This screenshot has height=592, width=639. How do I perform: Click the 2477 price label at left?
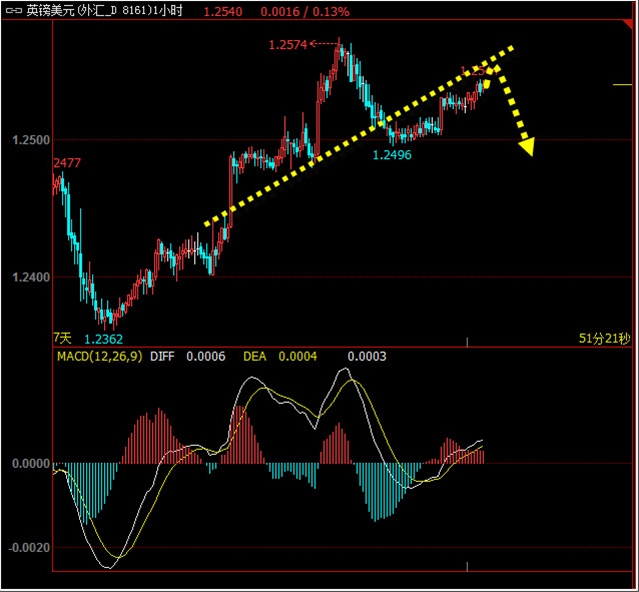pyautogui.click(x=67, y=163)
